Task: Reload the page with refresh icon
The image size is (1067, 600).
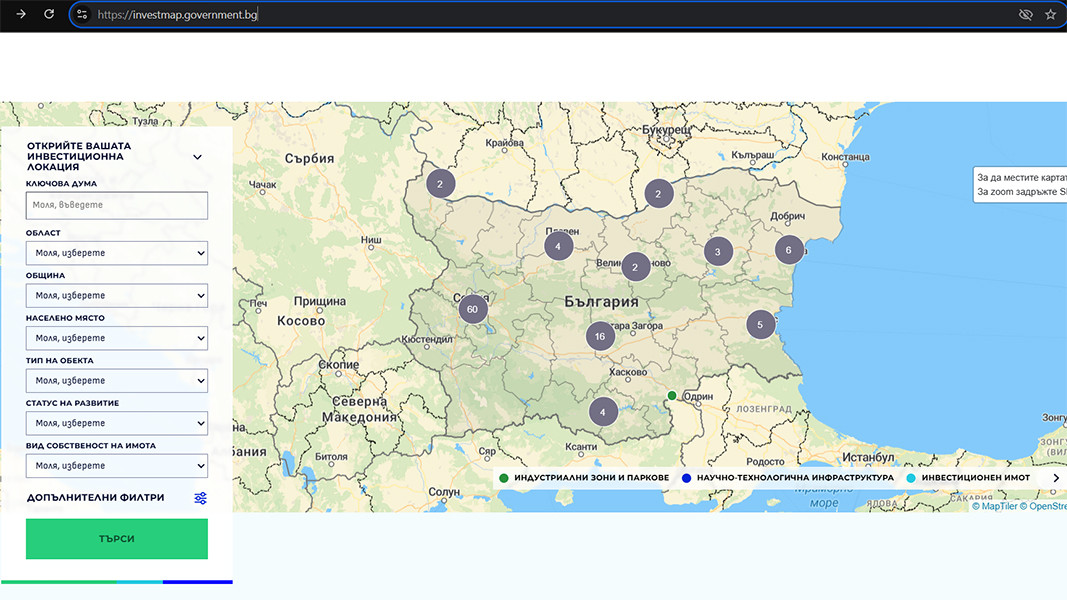Action: (x=49, y=14)
